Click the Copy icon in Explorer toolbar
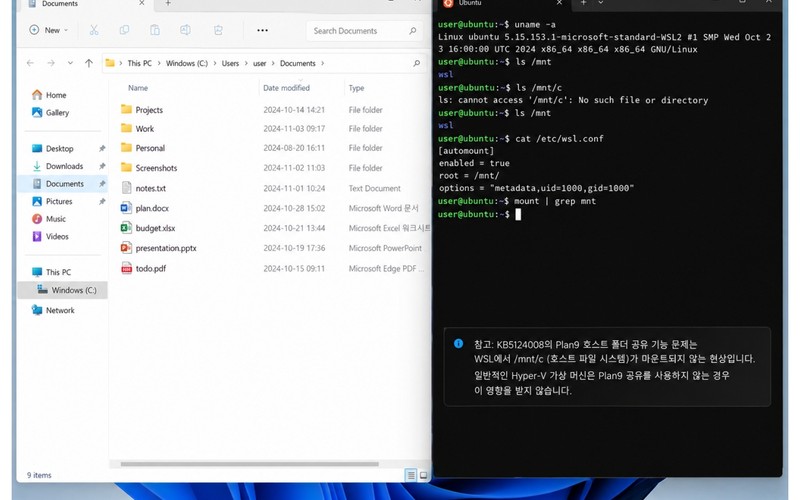The image size is (800, 500). [124, 31]
